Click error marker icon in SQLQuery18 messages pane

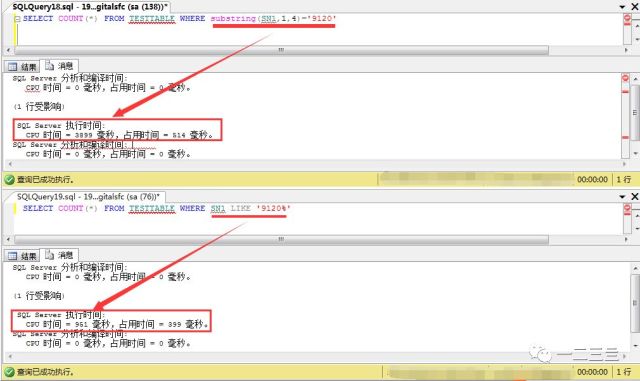point(625,78)
